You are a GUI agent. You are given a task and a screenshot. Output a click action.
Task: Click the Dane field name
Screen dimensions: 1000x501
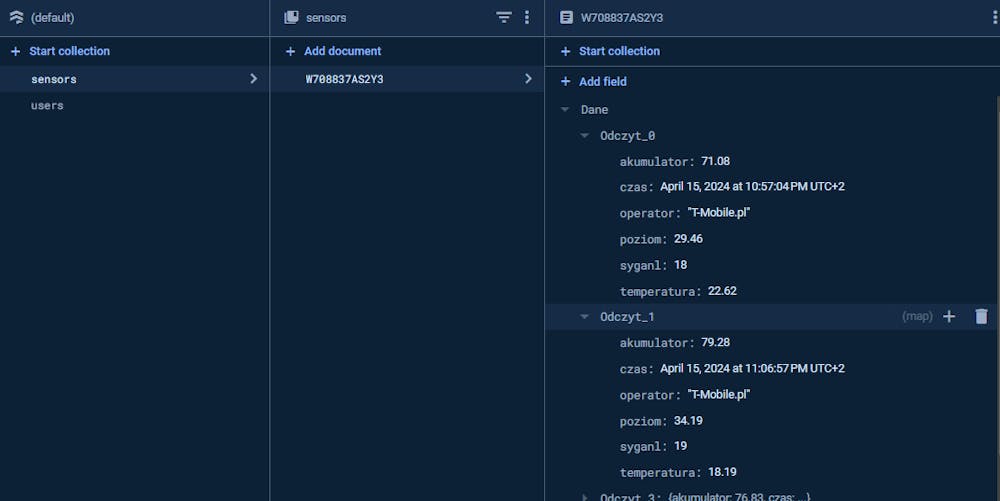click(594, 110)
